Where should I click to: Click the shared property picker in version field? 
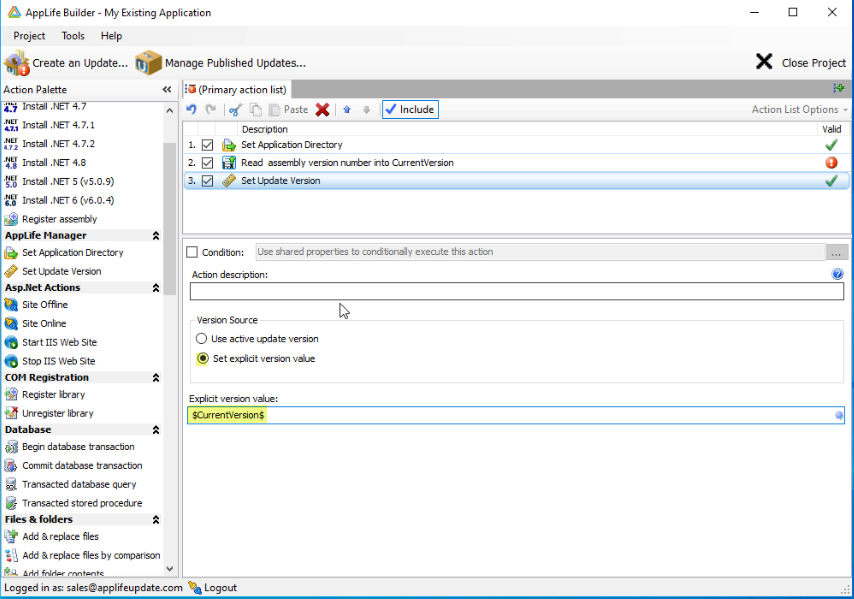[x=839, y=415]
